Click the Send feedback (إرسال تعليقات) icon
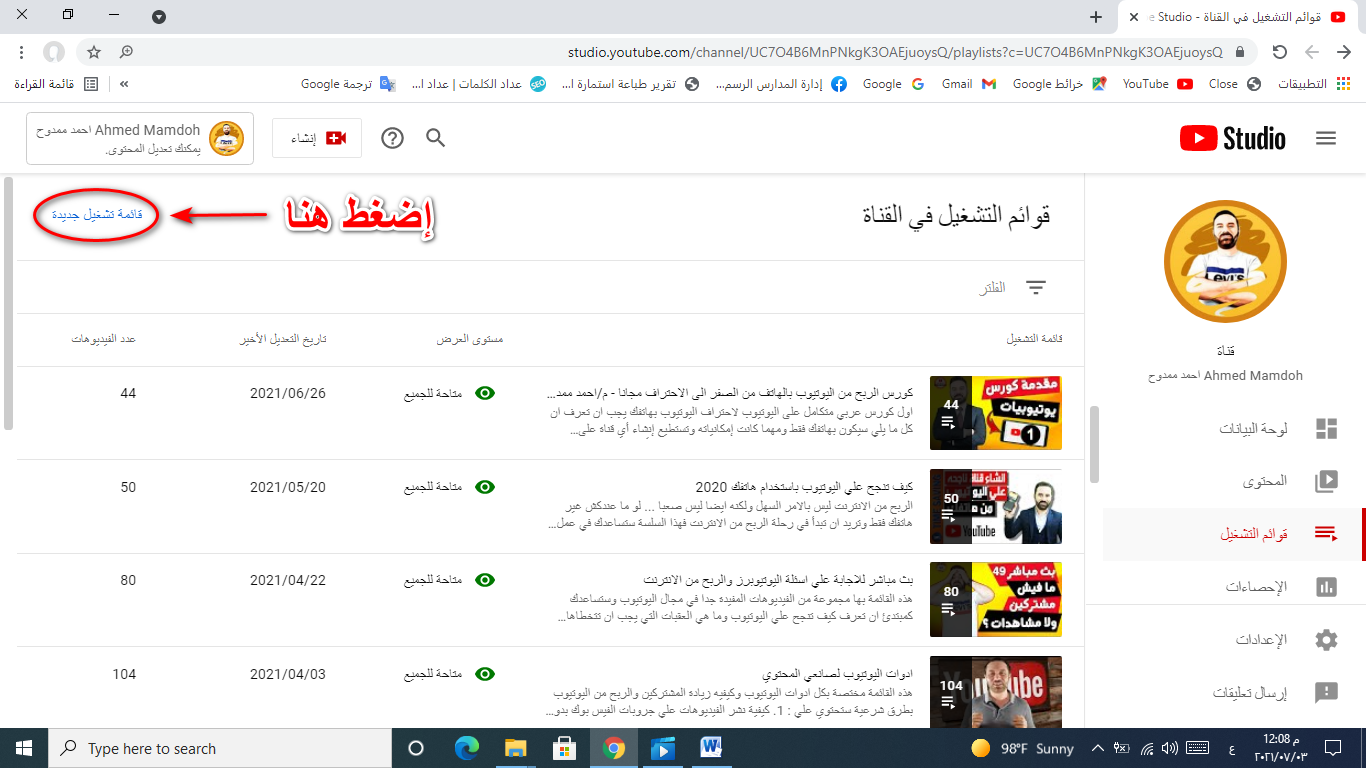The height and width of the screenshot is (768, 1366). point(1326,692)
